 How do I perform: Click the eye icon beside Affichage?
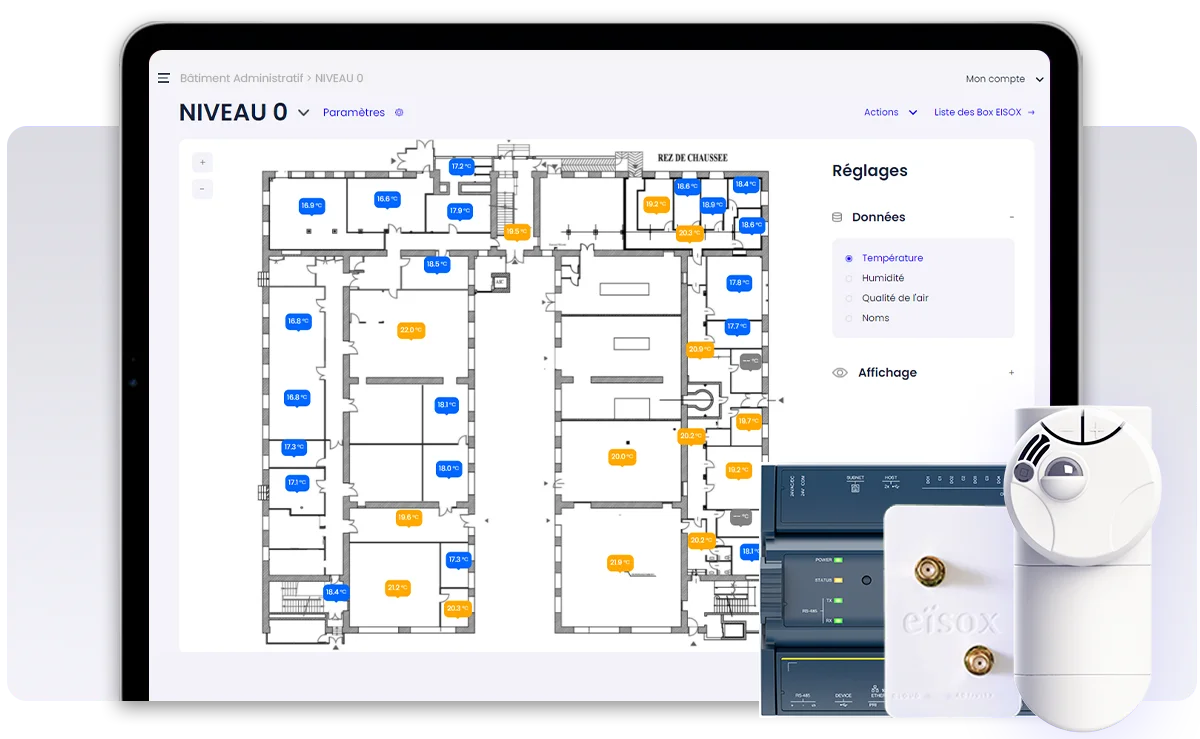click(840, 373)
